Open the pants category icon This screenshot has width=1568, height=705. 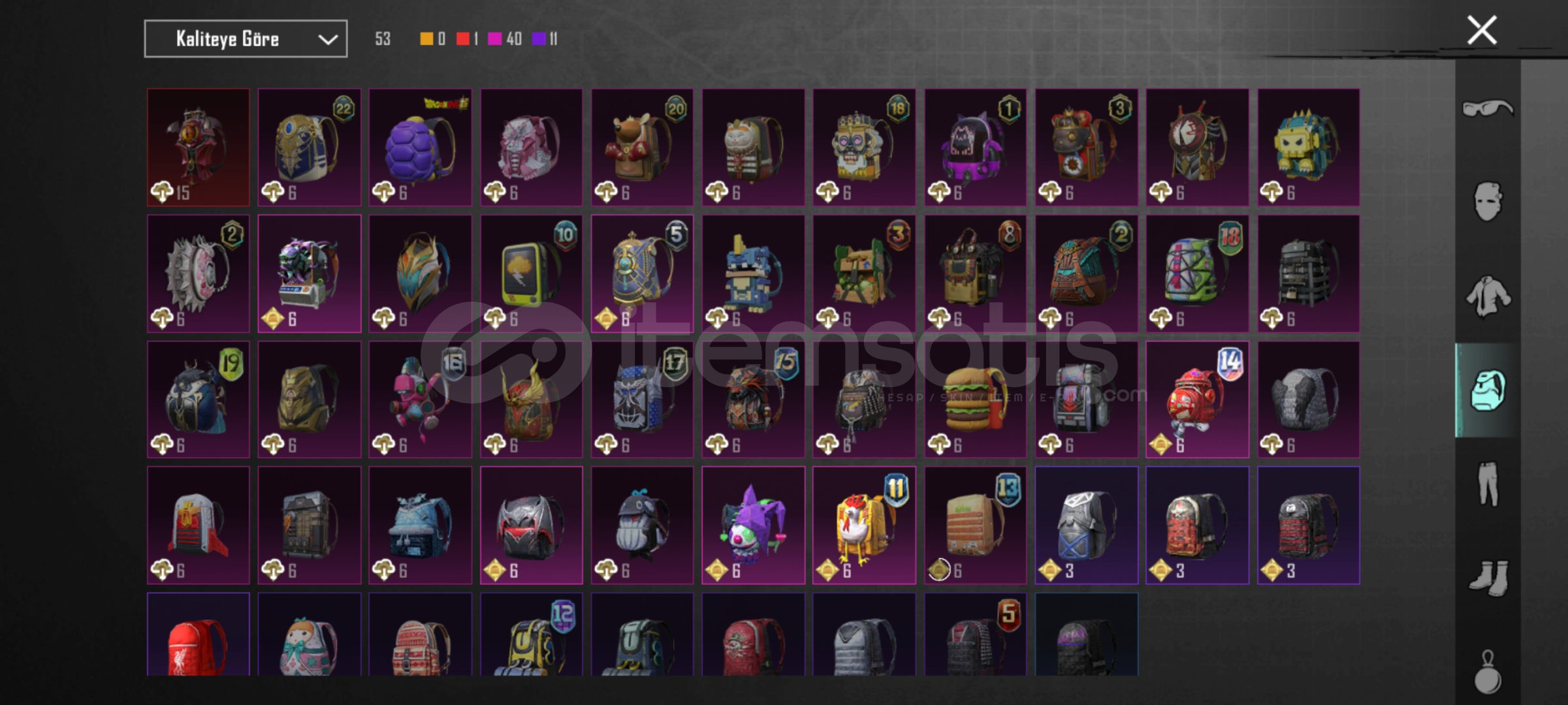(x=1488, y=484)
